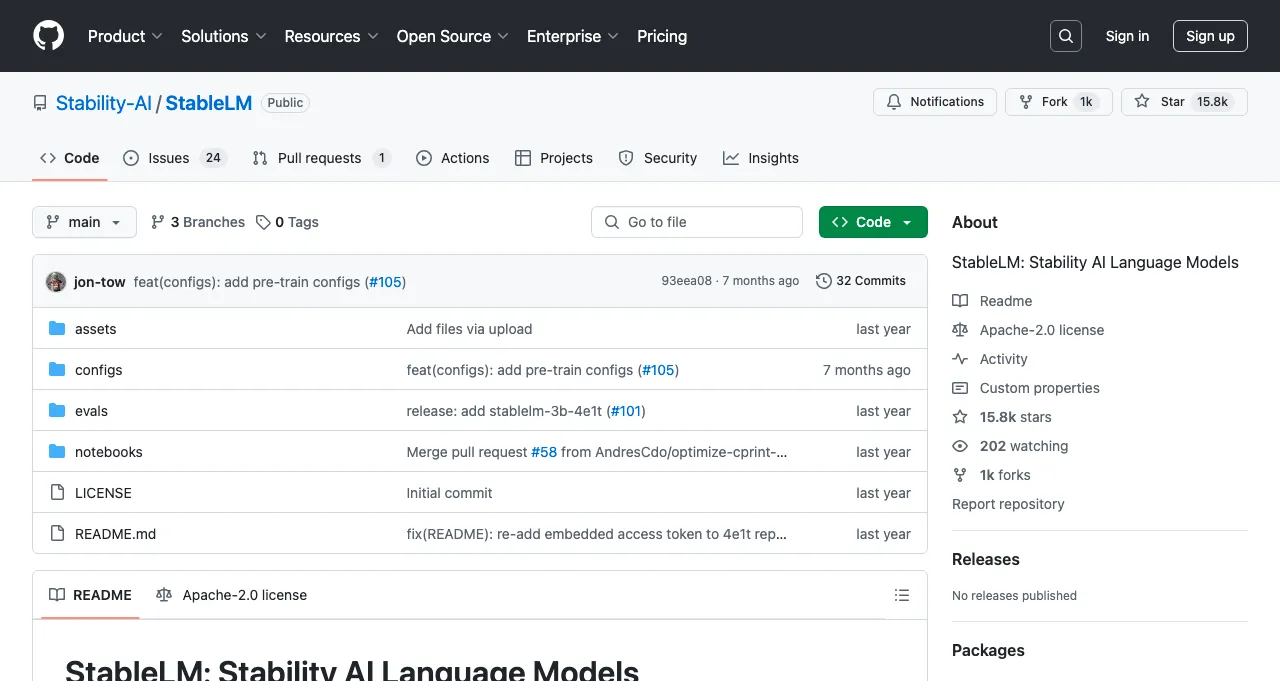The width and height of the screenshot is (1280, 681).
Task: Expand the Solutions menu
Action: tap(224, 36)
